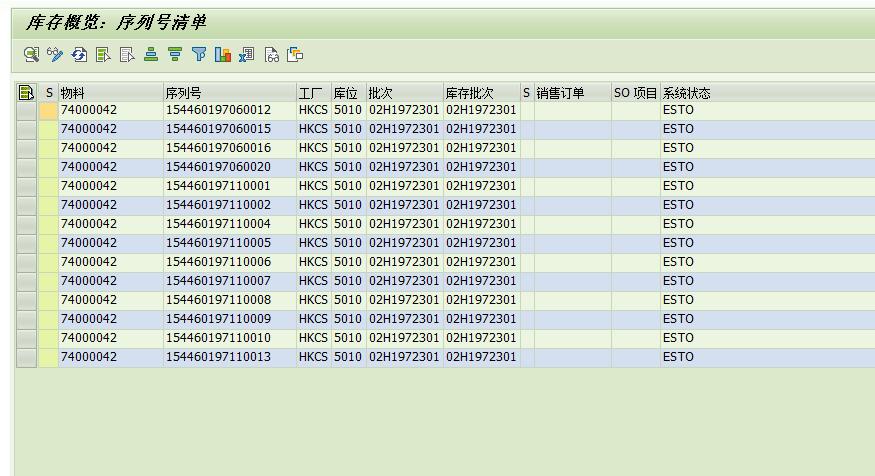Click the 销售订单 column header
Image resolution: width=875 pixels, height=476 pixels.
[573, 93]
